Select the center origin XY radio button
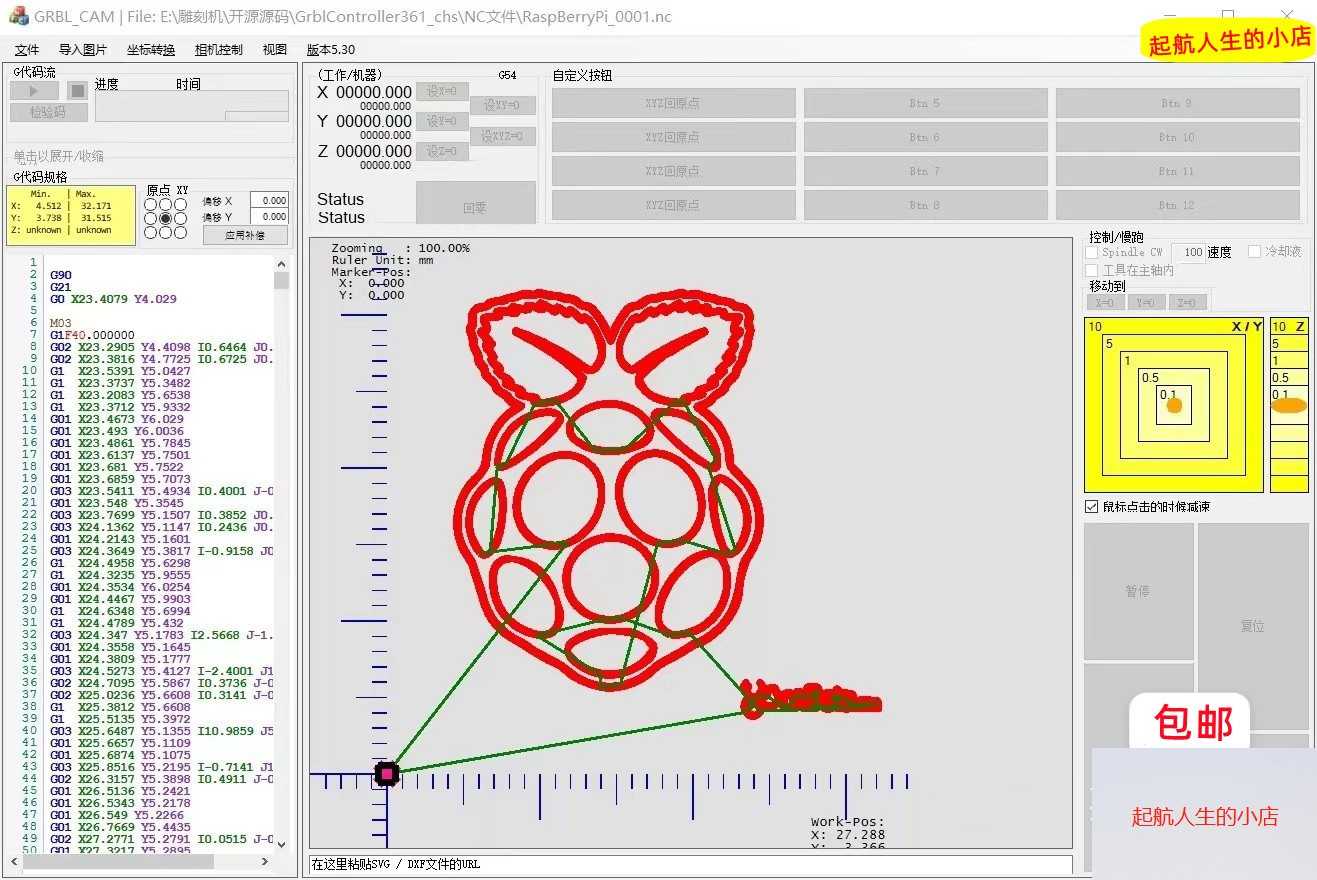The width and height of the screenshot is (1317, 880). (x=165, y=218)
